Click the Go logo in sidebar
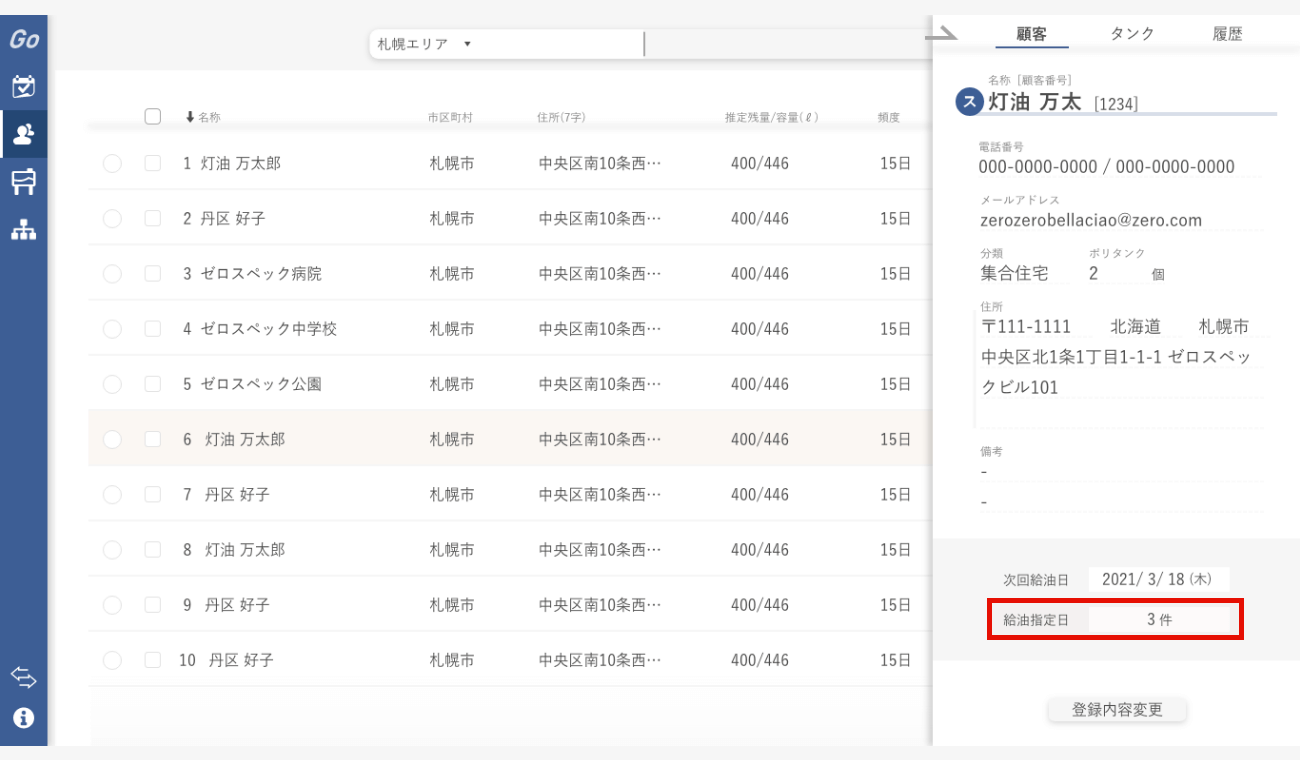The height and width of the screenshot is (760, 1300). click(x=24, y=40)
